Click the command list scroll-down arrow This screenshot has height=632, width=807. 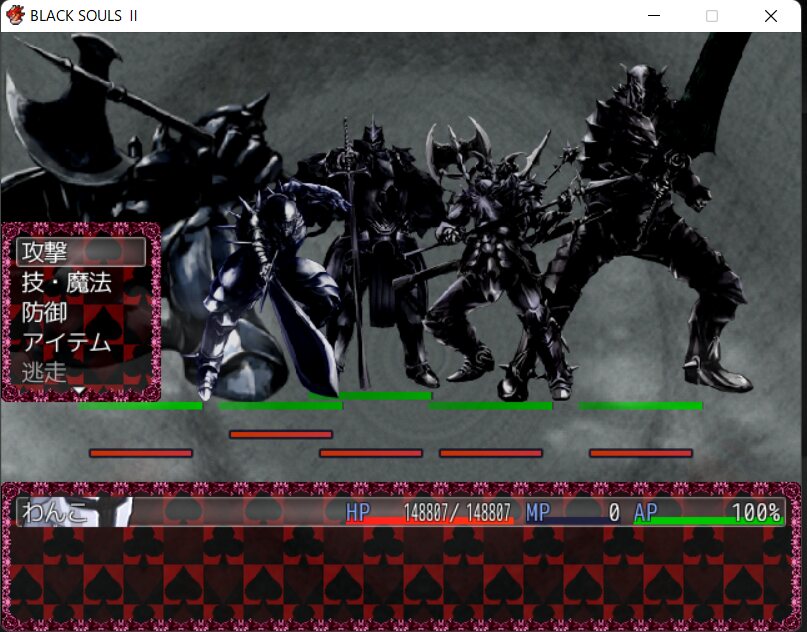pyautogui.click(x=79, y=391)
